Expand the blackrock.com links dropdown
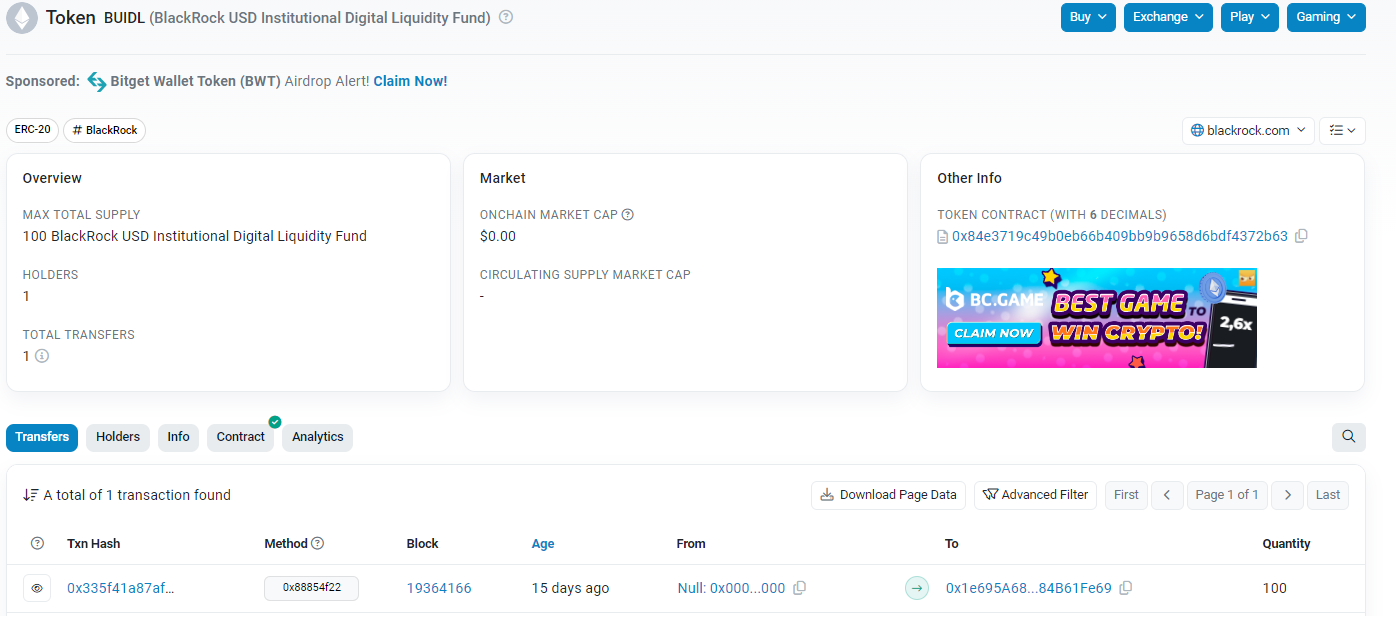1396x617 pixels. pyautogui.click(x=1248, y=130)
